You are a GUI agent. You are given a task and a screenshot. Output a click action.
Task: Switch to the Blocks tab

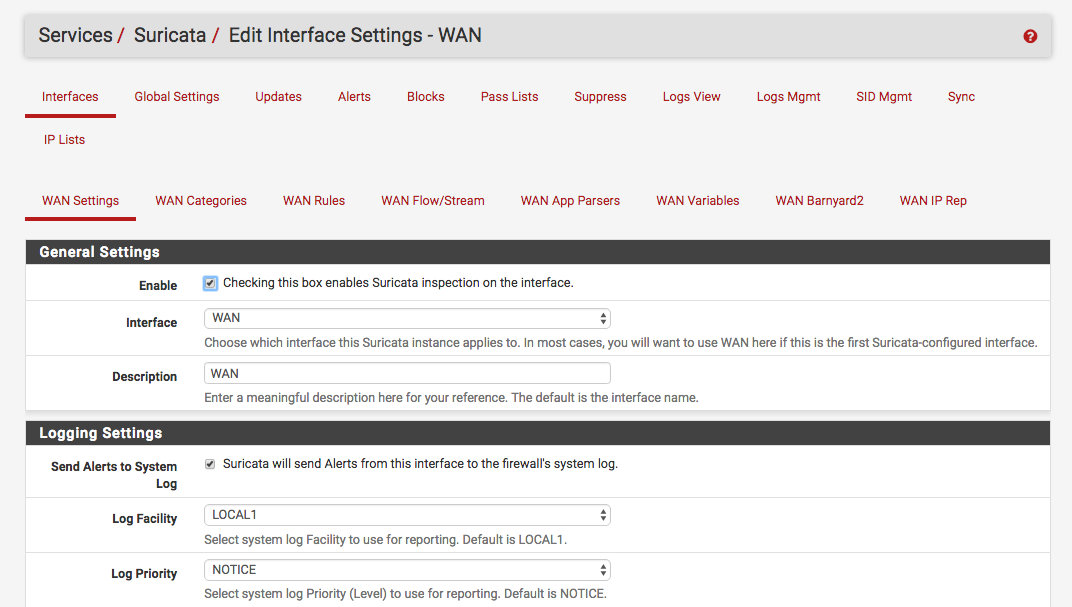pos(425,97)
